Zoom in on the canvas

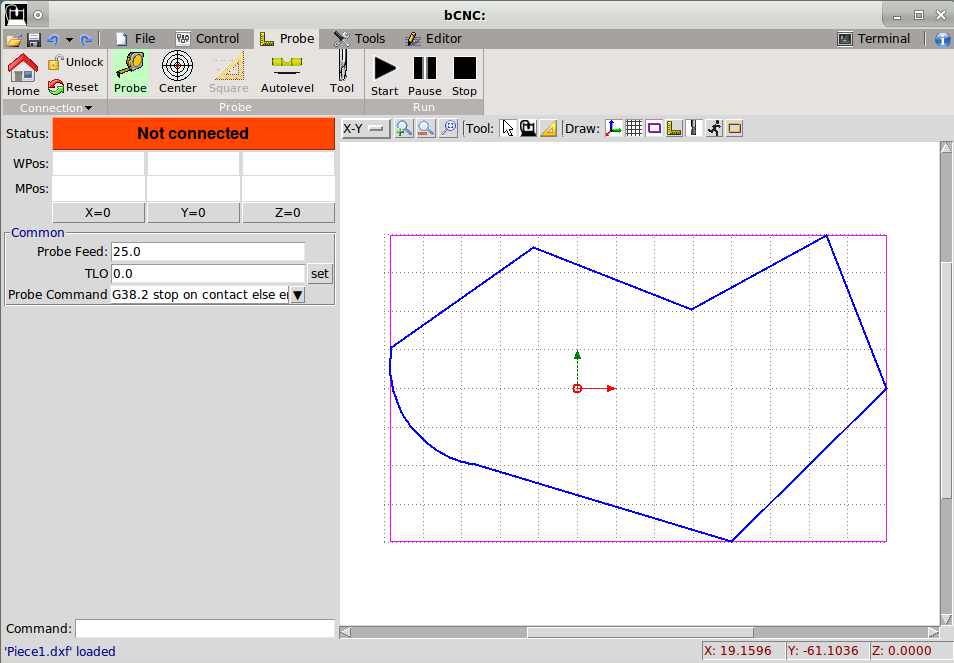click(x=403, y=128)
